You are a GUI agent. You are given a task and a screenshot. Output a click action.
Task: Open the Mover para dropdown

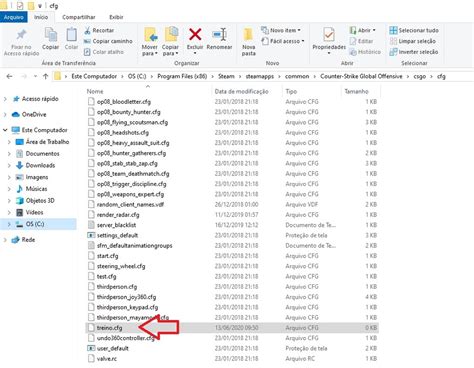pos(150,50)
